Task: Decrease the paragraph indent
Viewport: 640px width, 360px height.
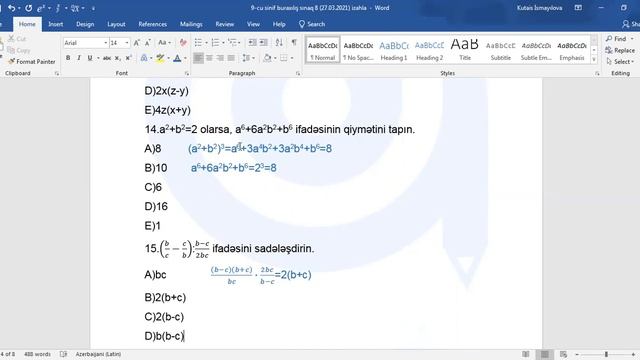Action: pos(253,42)
